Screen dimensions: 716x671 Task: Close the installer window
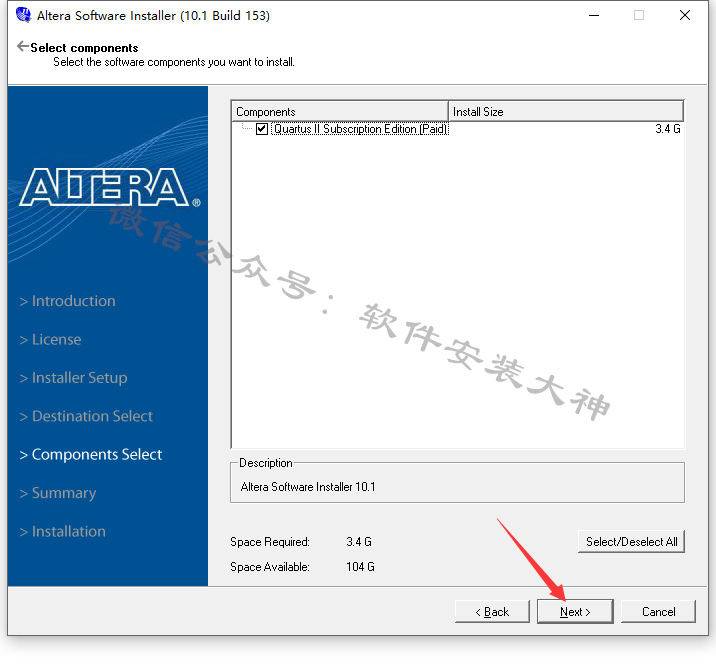coord(684,16)
